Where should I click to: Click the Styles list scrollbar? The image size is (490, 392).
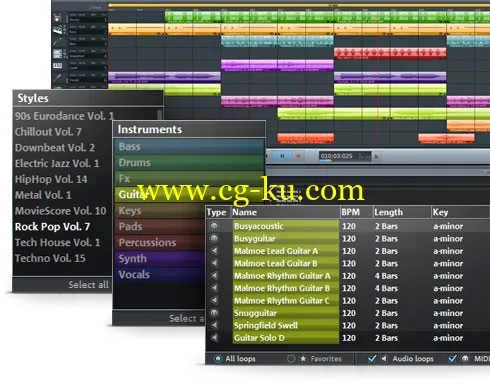160,114
